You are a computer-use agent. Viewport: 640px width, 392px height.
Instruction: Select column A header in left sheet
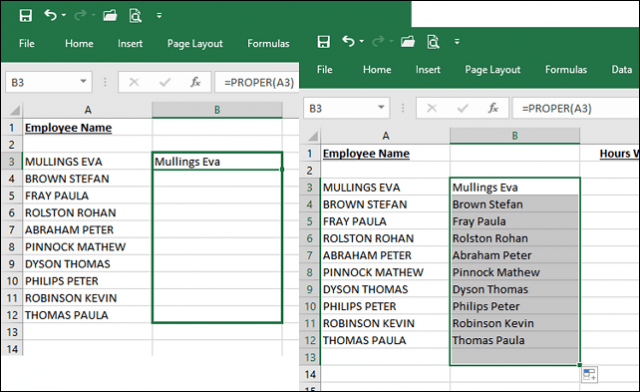click(87, 110)
